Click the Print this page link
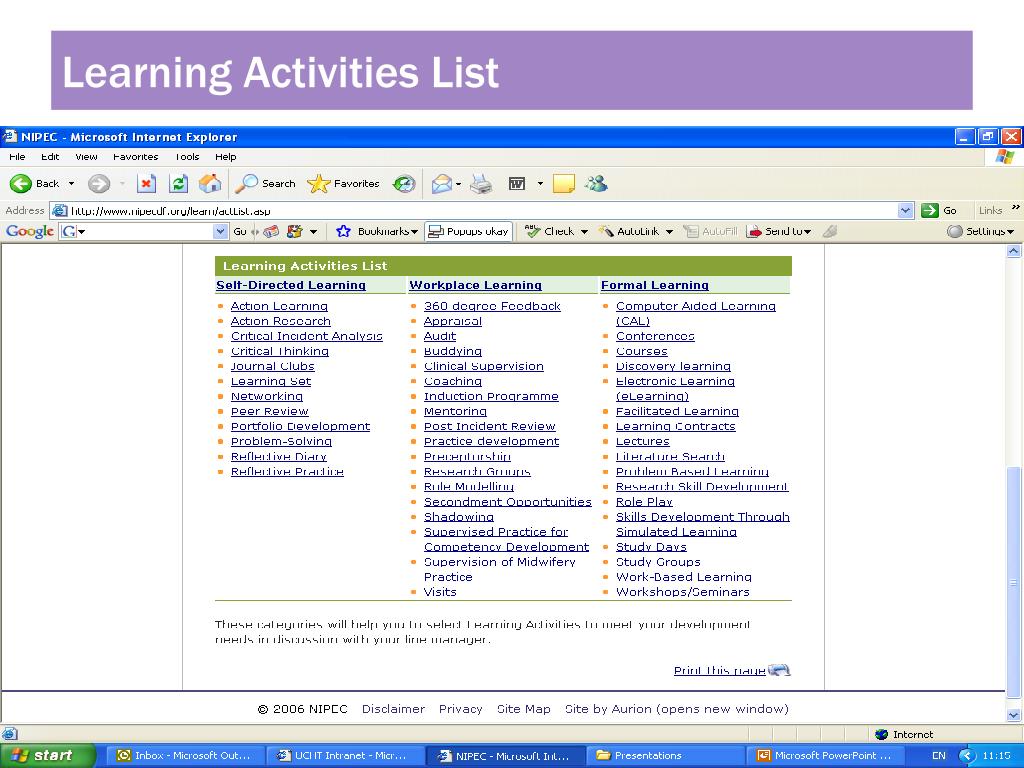Viewport: 1024px width, 768px height. pyautogui.click(x=719, y=670)
